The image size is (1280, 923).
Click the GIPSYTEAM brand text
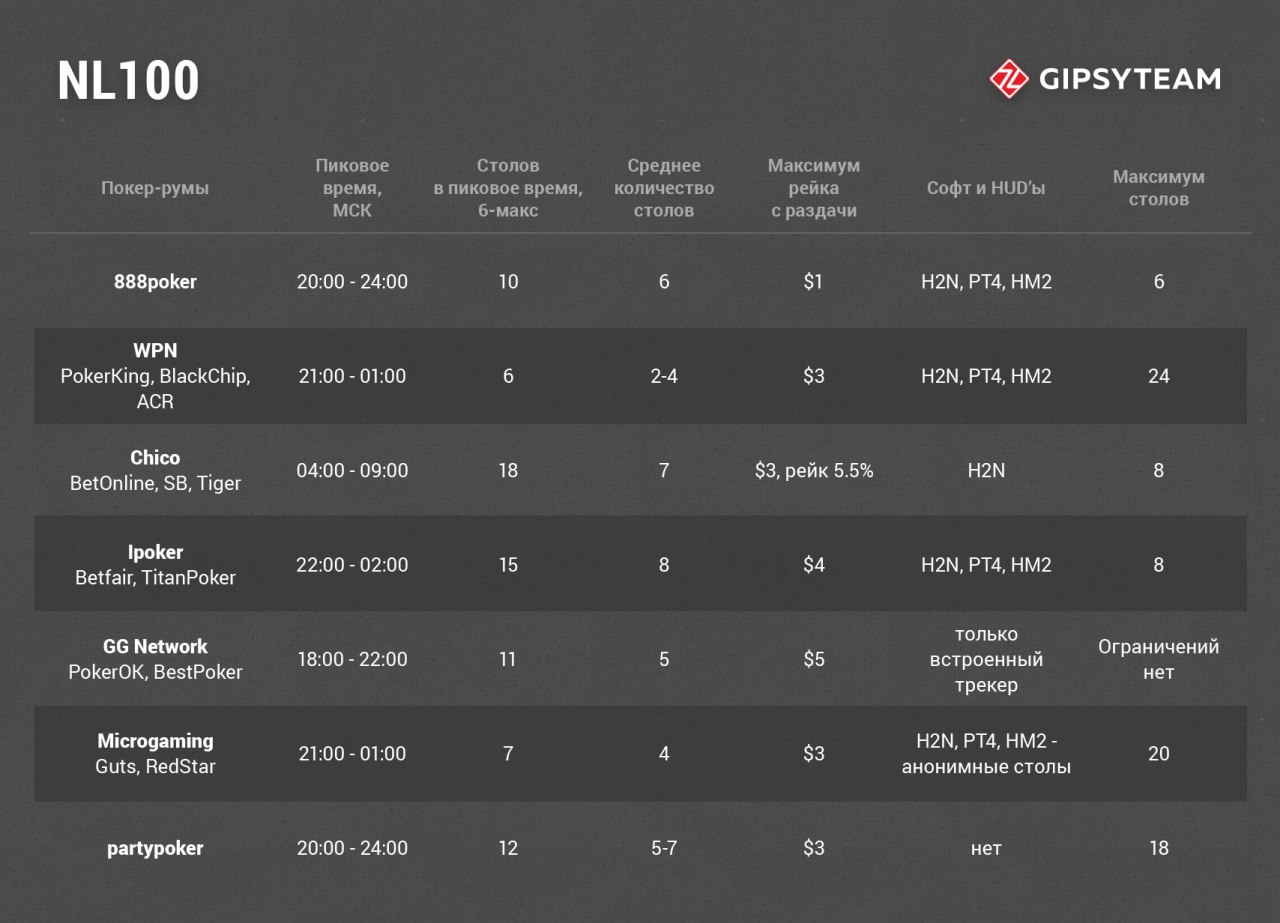pyautogui.click(x=1129, y=79)
